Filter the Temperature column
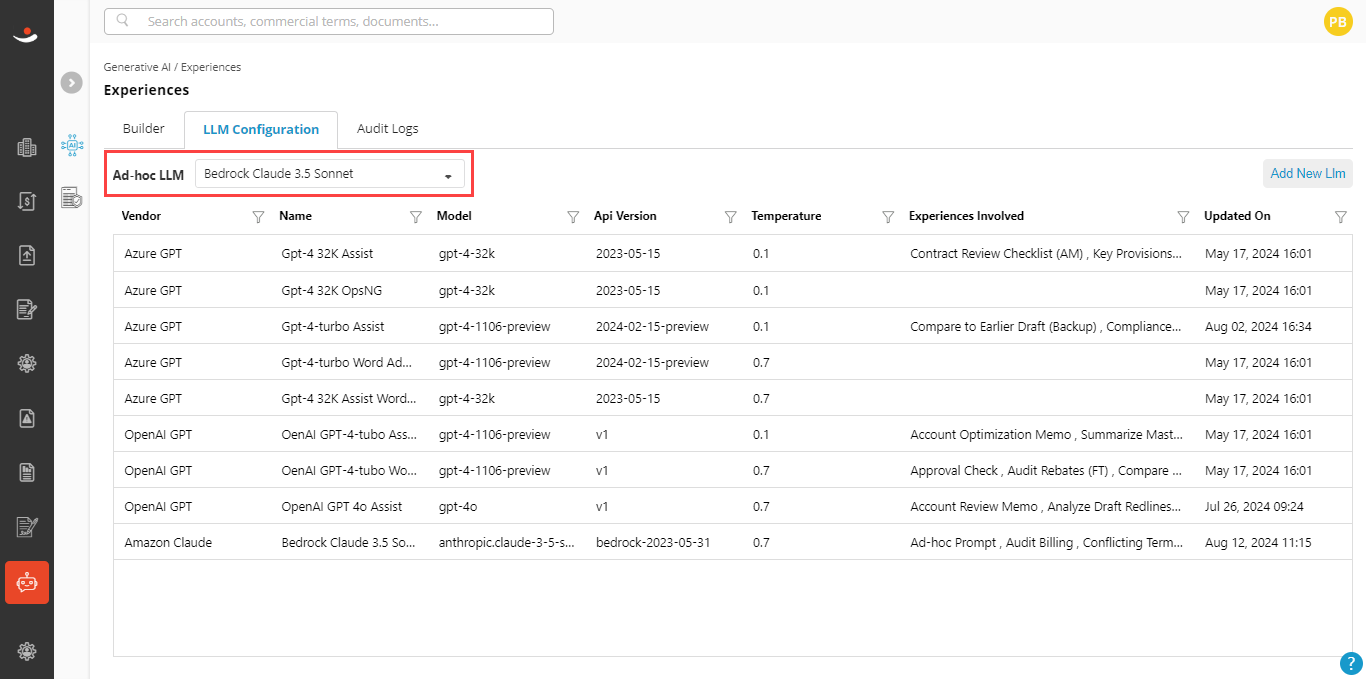Image resolution: width=1366 pixels, height=679 pixels. point(888,216)
